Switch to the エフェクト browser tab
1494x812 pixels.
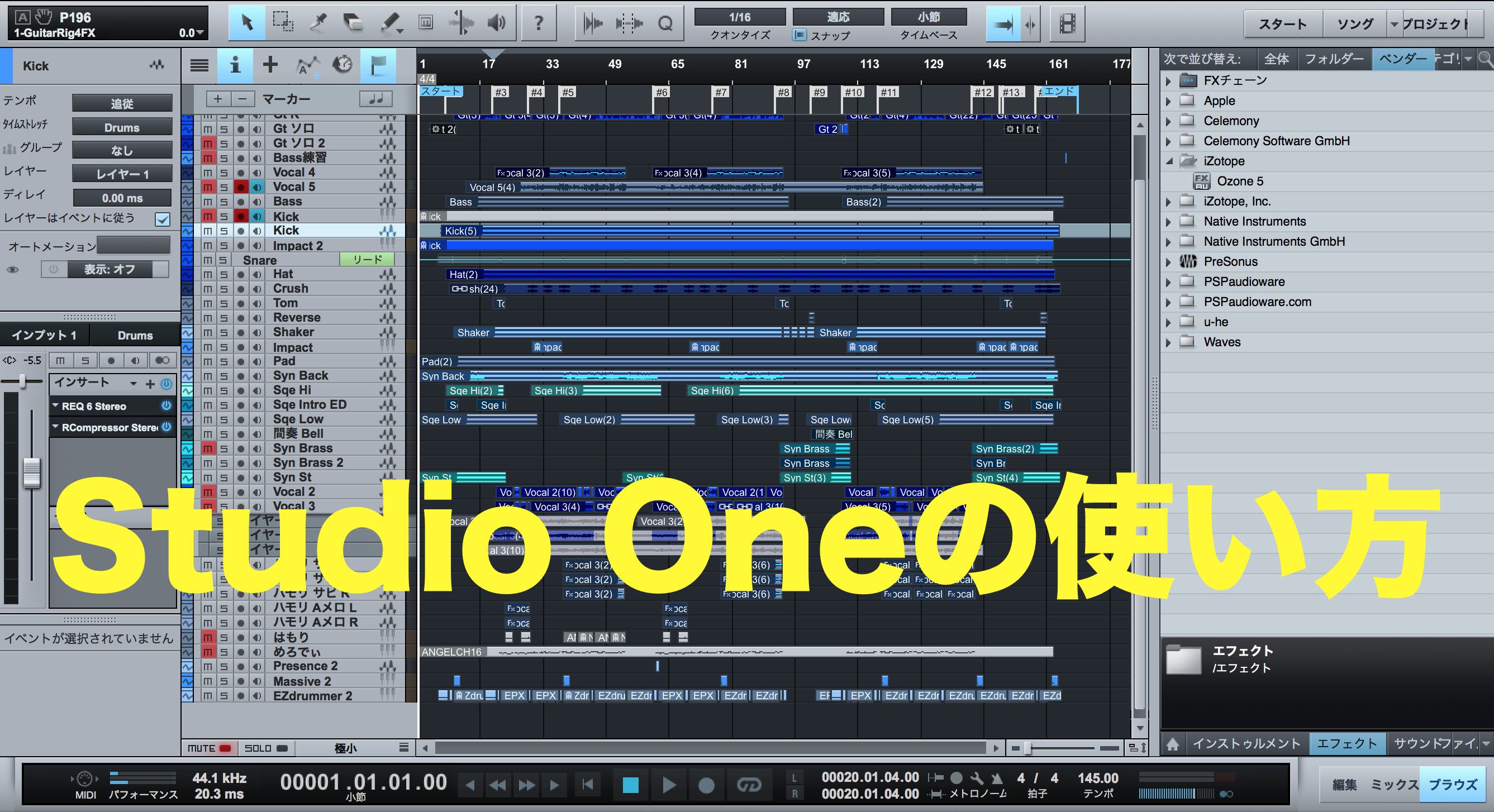(1346, 744)
